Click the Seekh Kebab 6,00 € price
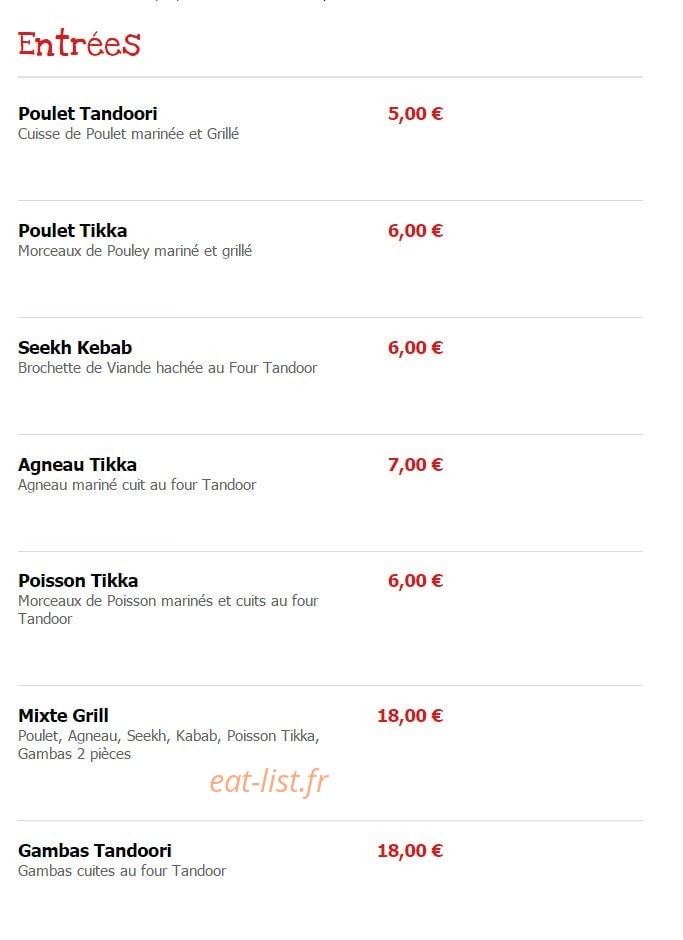The image size is (683, 940). pos(415,347)
